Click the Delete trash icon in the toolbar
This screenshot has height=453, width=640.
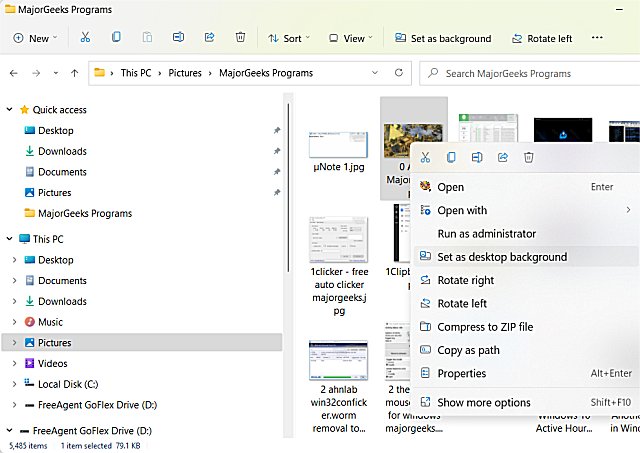(x=240, y=38)
